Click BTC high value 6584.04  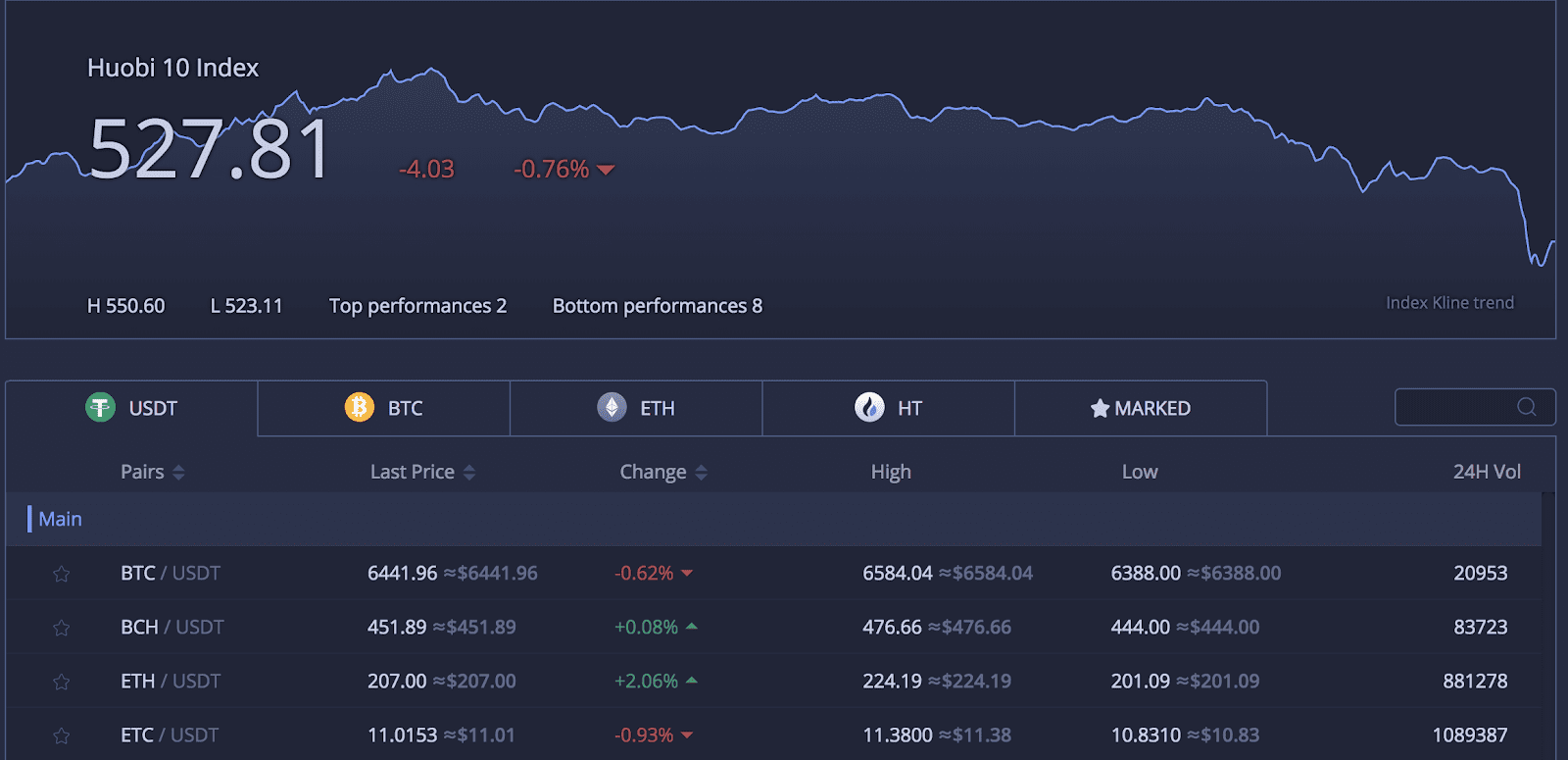[898, 573]
